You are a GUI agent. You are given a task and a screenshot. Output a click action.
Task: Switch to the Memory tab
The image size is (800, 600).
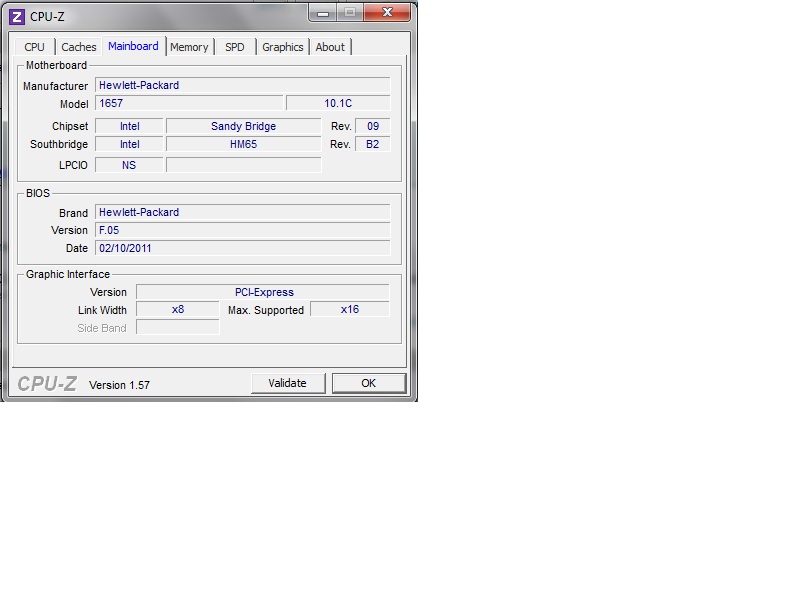coord(189,47)
